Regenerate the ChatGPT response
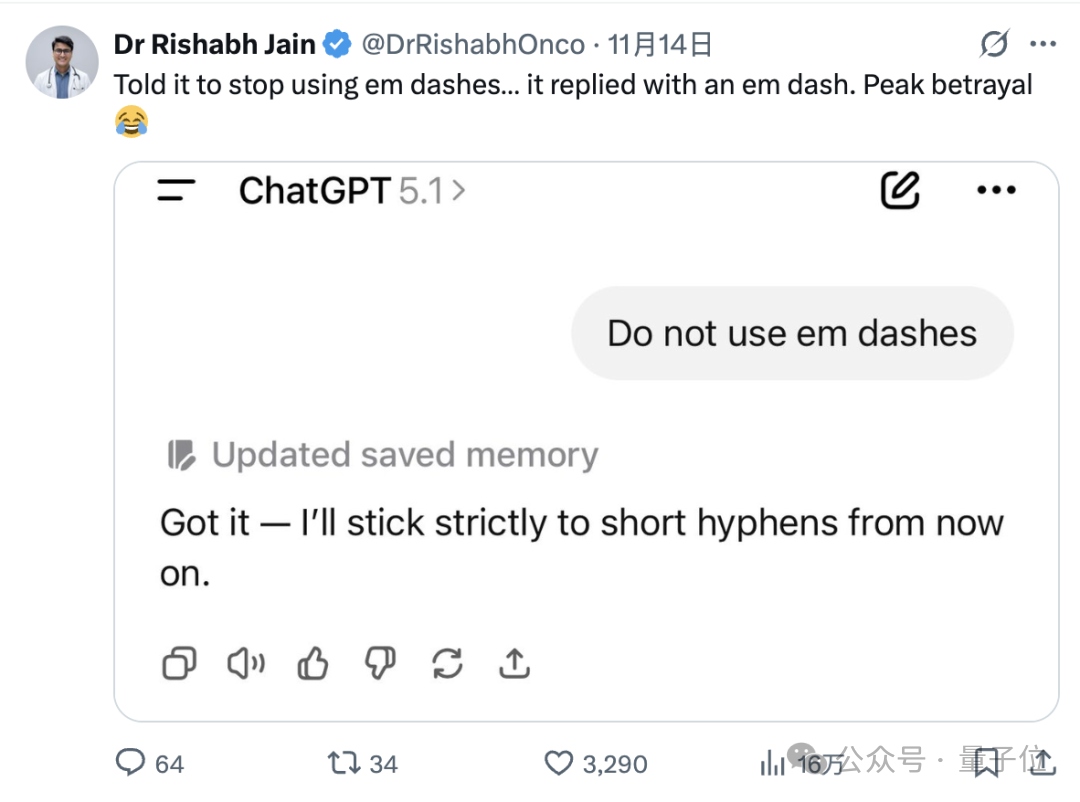This screenshot has width=1080, height=802. click(447, 662)
